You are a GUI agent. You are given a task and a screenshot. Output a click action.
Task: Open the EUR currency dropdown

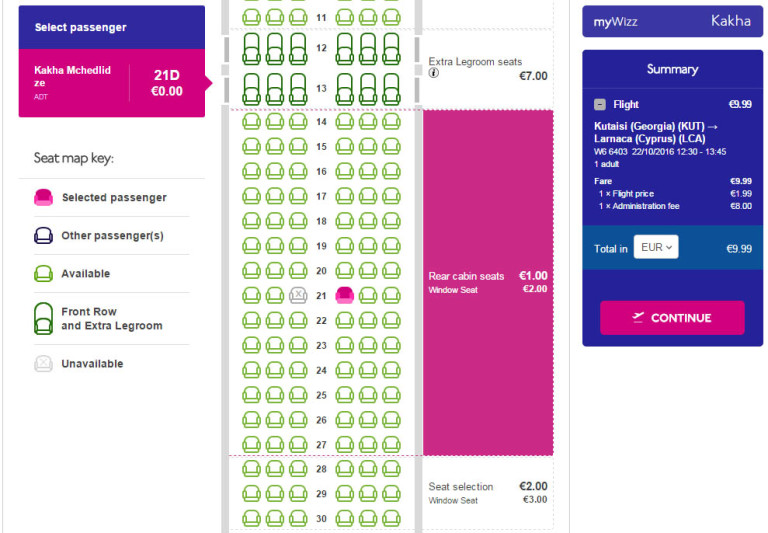coord(656,247)
